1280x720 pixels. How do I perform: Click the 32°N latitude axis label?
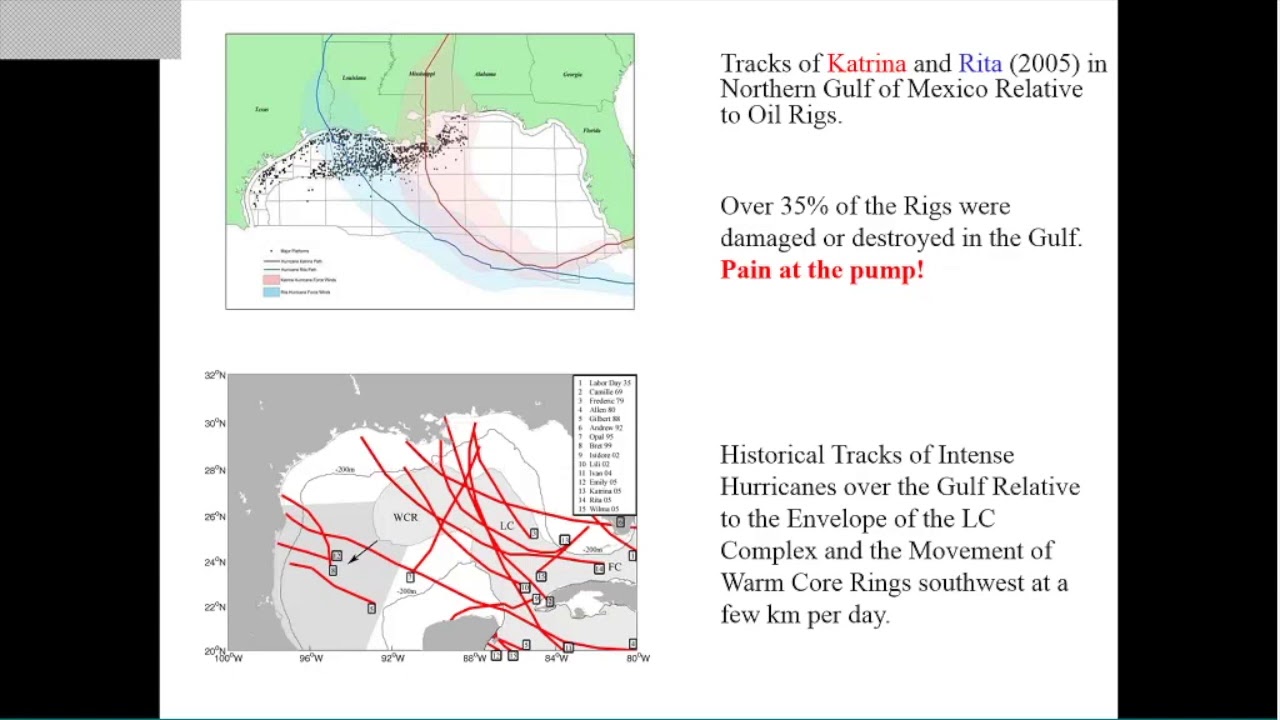coord(215,375)
